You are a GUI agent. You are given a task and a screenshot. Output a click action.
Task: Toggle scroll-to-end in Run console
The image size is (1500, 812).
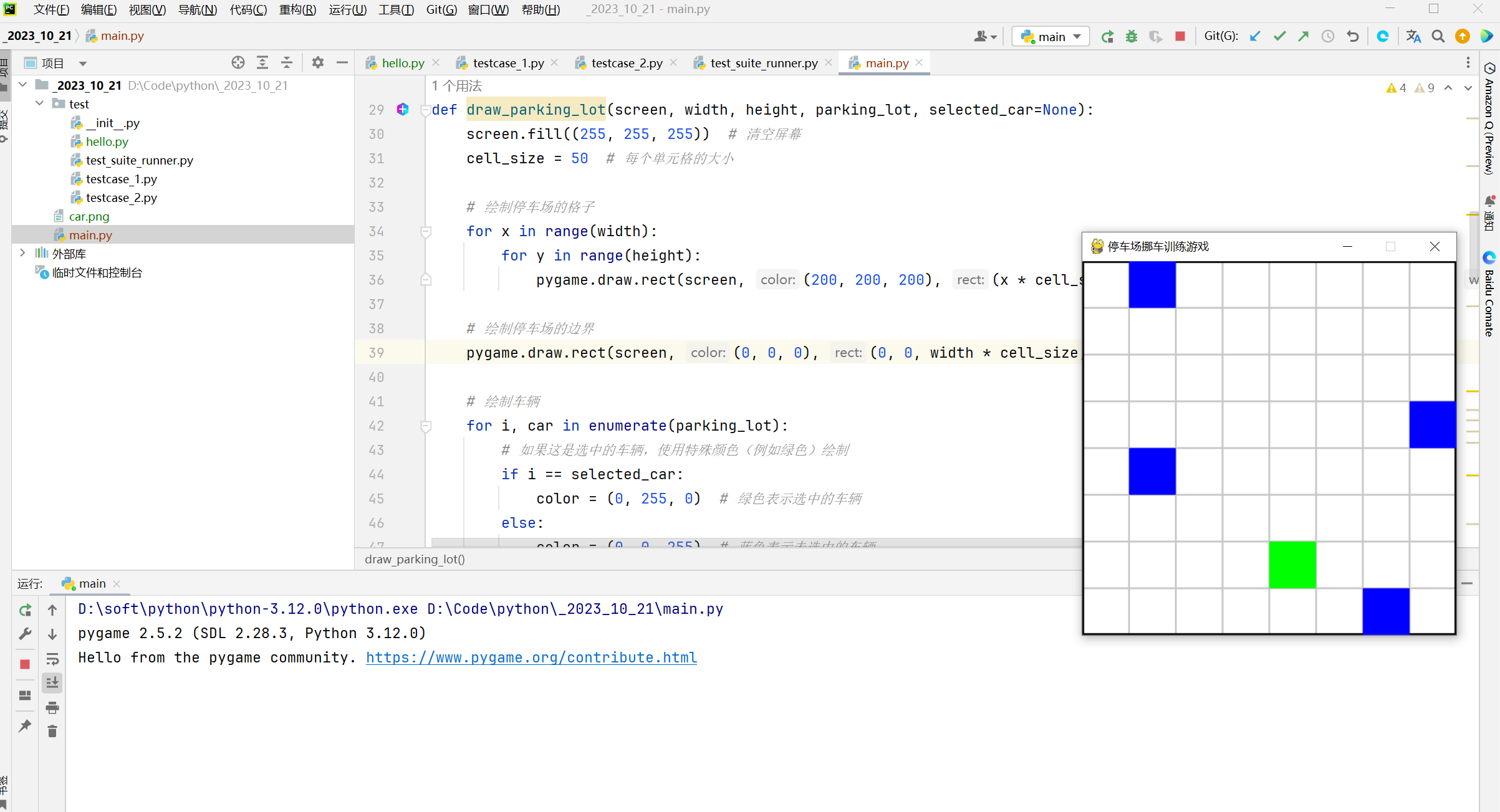click(52, 683)
